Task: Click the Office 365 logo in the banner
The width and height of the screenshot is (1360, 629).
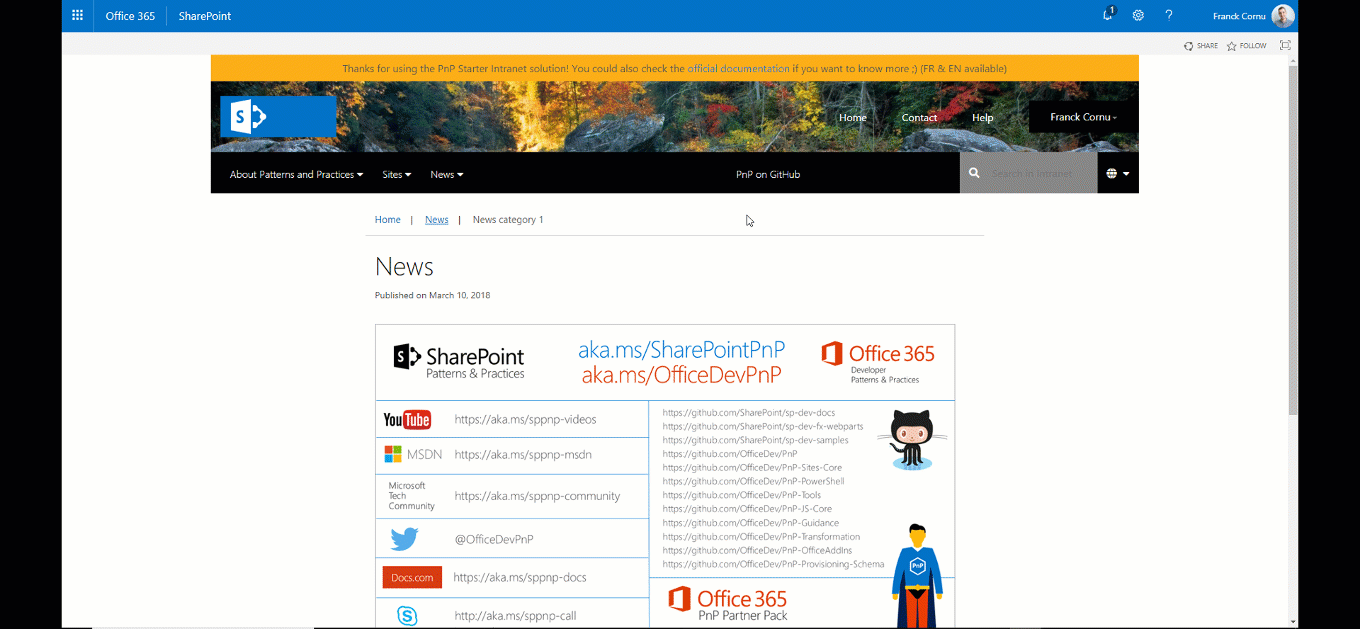Action: (878, 360)
